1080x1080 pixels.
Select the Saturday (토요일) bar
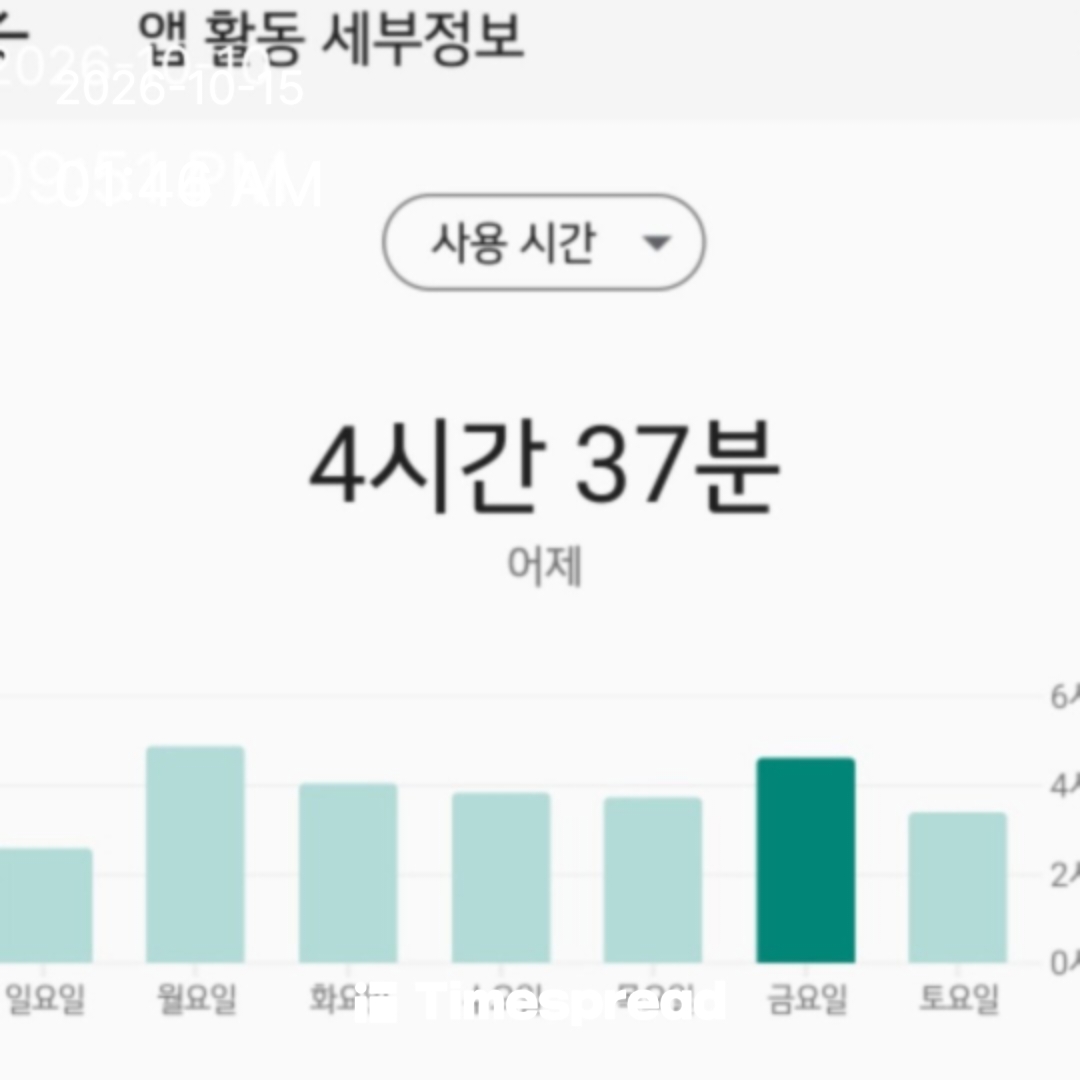(957, 887)
